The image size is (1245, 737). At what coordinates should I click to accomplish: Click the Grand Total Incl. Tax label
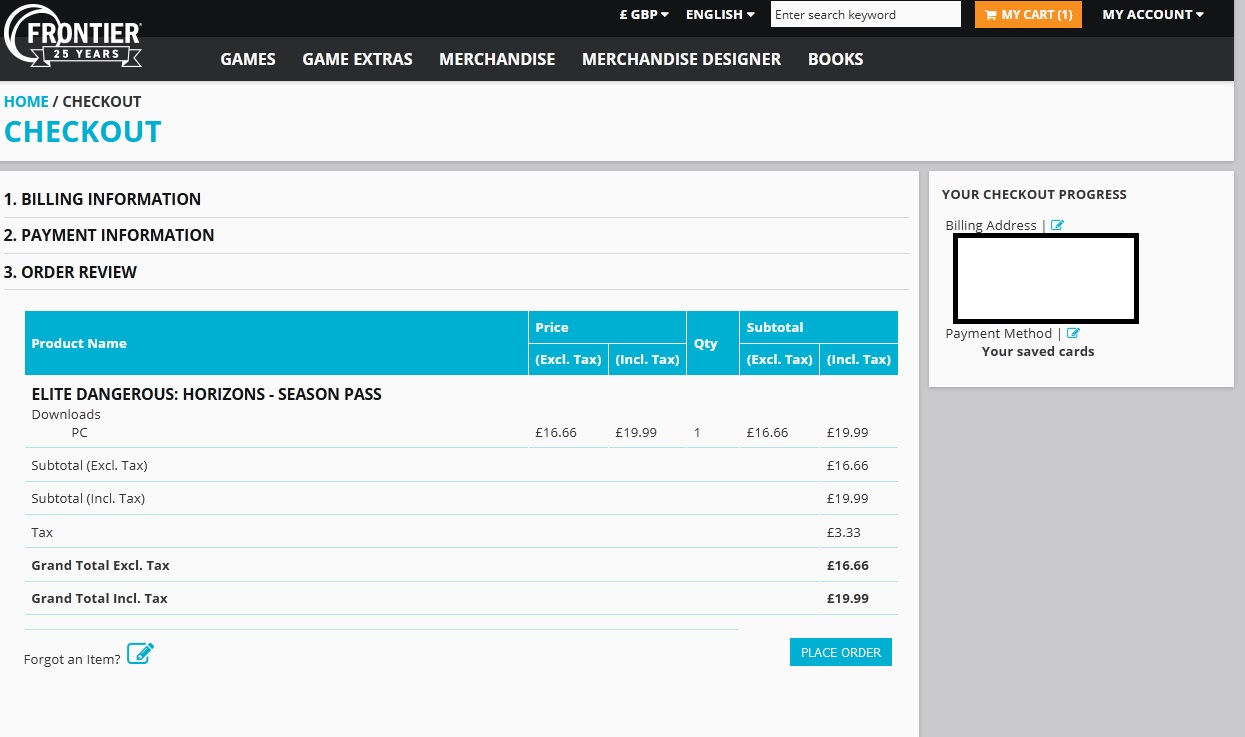coord(100,598)
